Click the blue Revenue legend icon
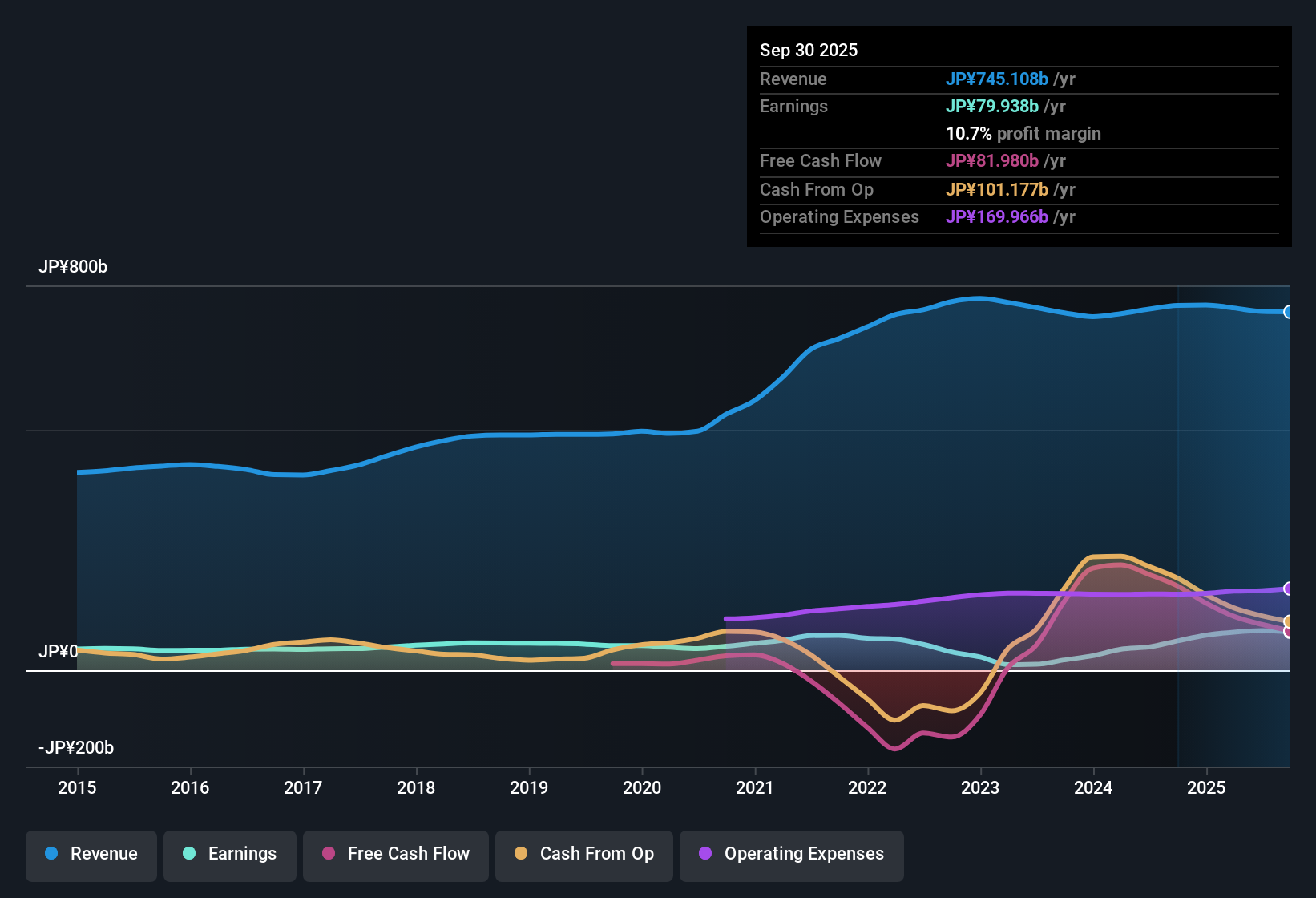The image size is (1316, 898). pos(50,854)
